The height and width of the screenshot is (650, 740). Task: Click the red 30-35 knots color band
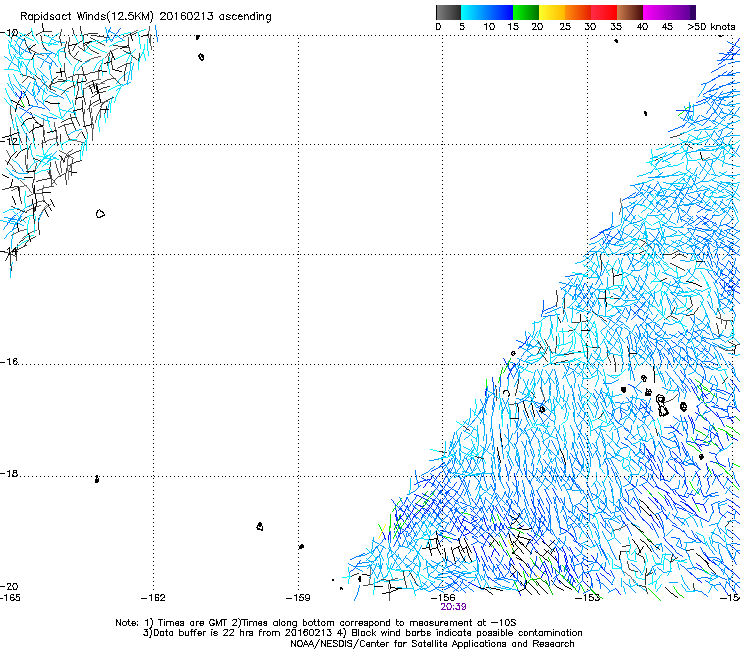(604, 12)
